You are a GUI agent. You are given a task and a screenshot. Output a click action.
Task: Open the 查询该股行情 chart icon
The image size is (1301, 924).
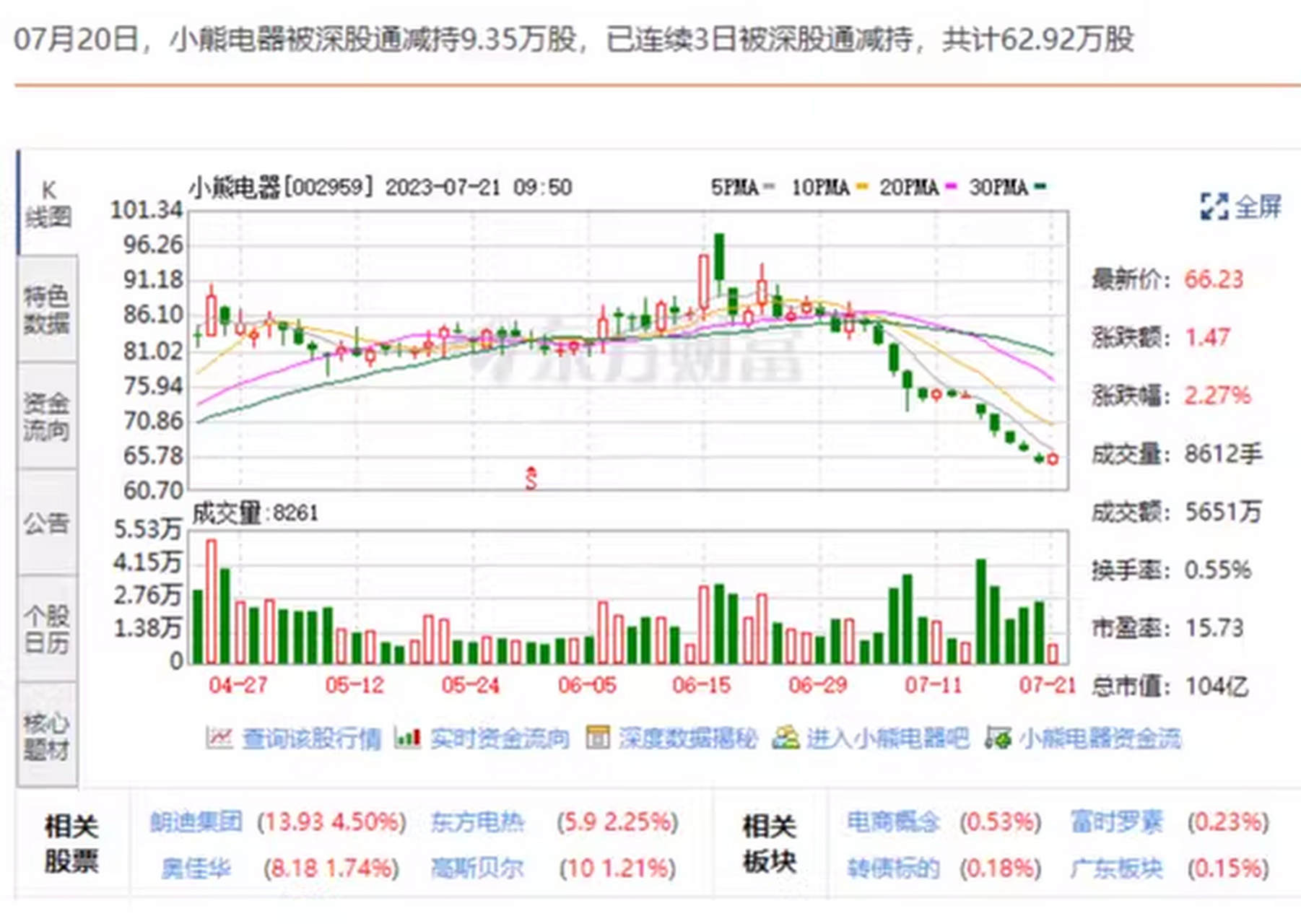pos(219,738)
